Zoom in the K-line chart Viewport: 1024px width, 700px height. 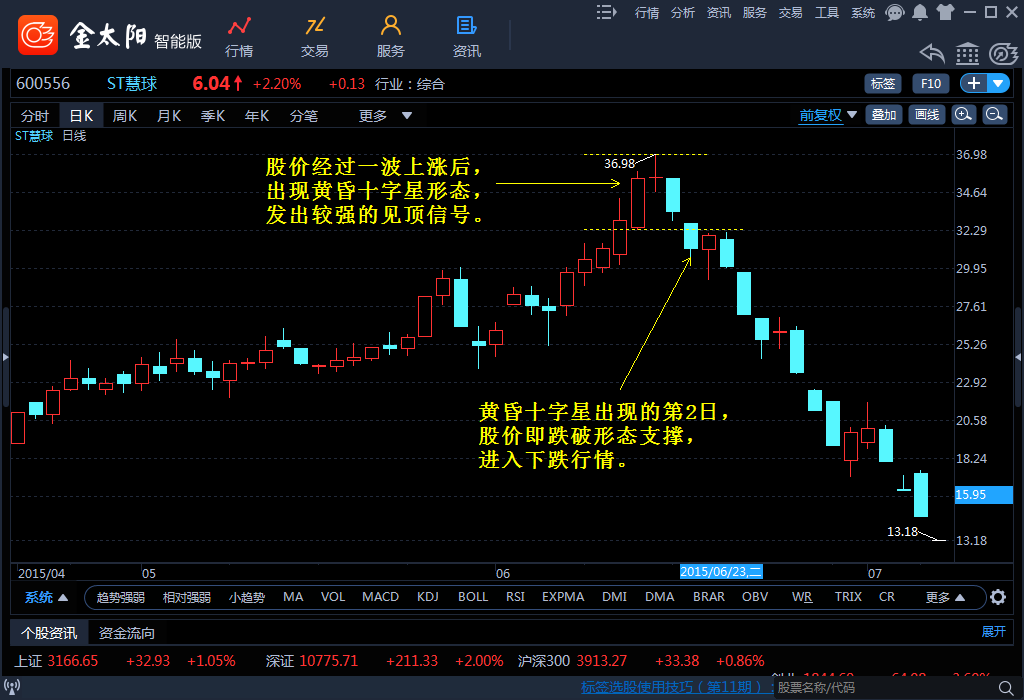963,115
